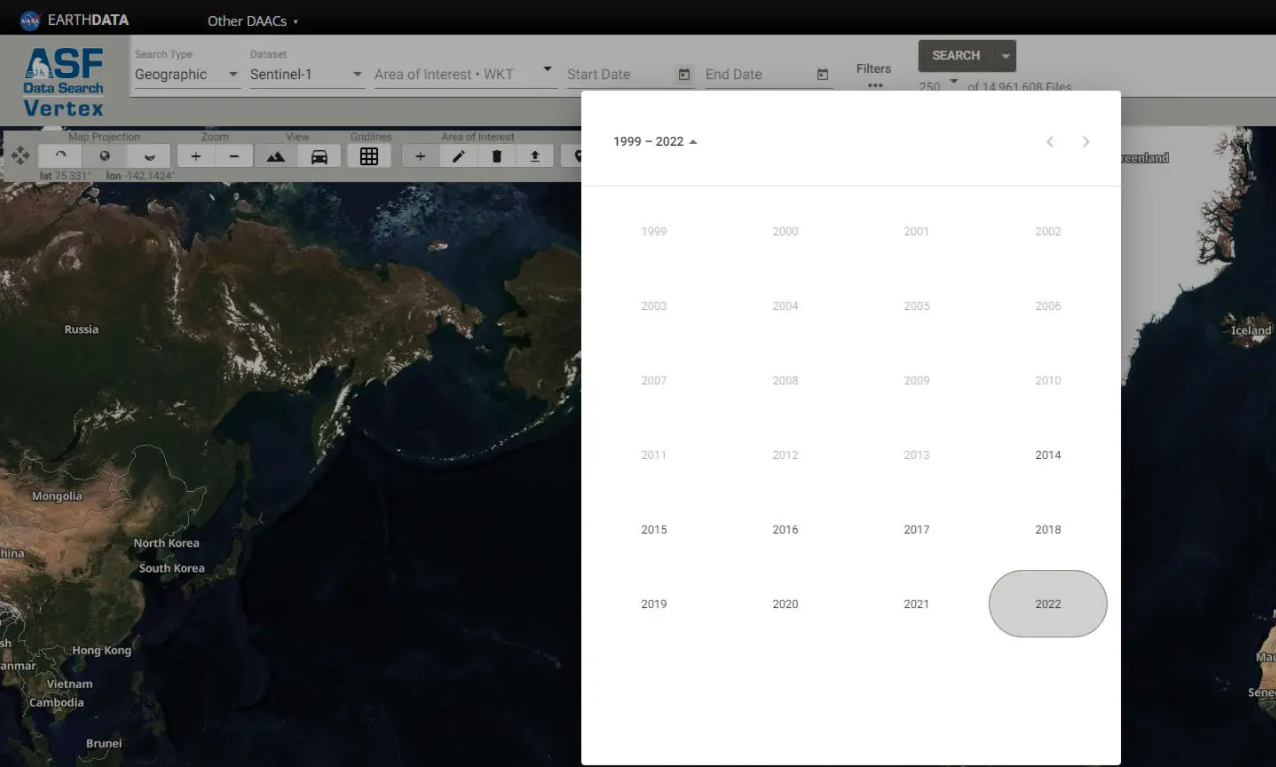Screen dimensions: 1276x767
Task: Open the Start Date calendar icon
Action: [684, 75]
